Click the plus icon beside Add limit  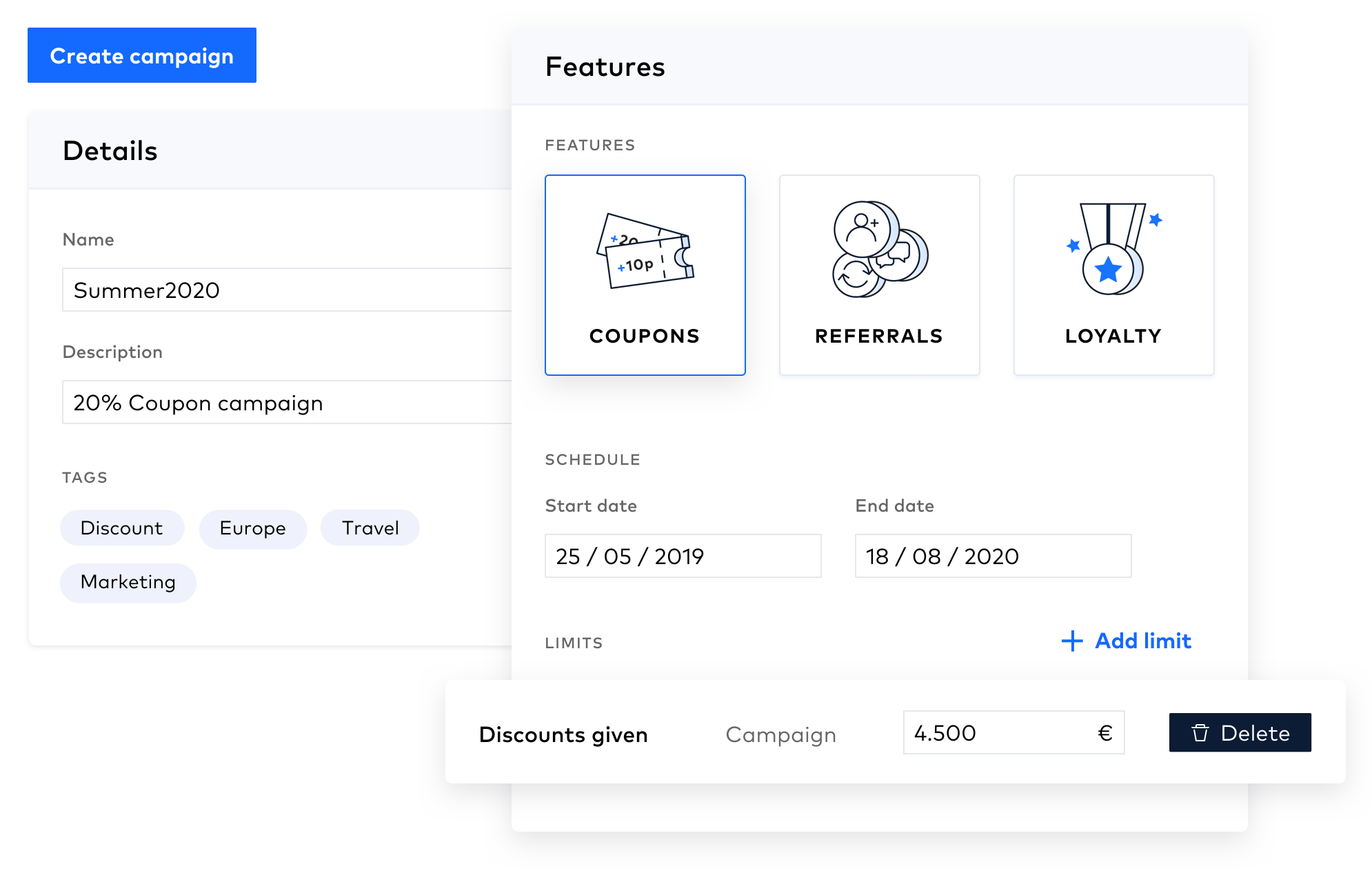tap(1072, 641)
